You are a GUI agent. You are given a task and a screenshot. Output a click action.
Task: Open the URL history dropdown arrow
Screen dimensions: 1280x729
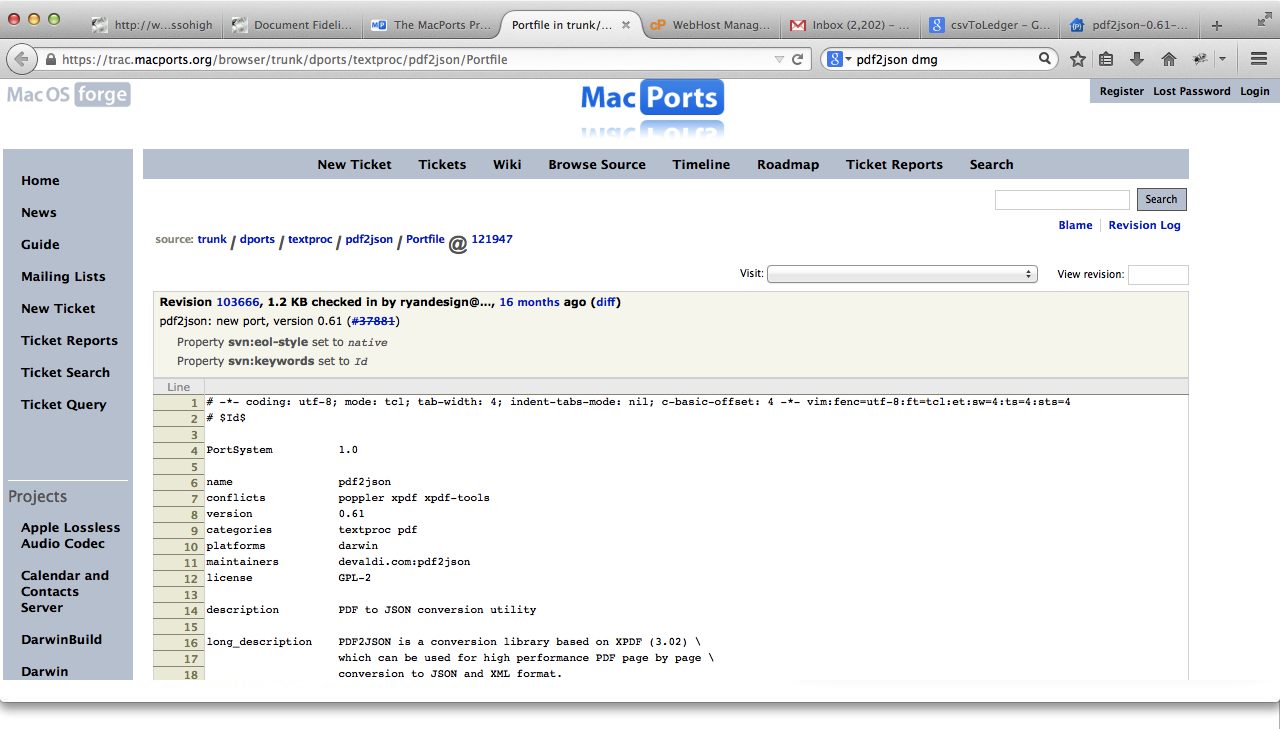tap(779, 59)
